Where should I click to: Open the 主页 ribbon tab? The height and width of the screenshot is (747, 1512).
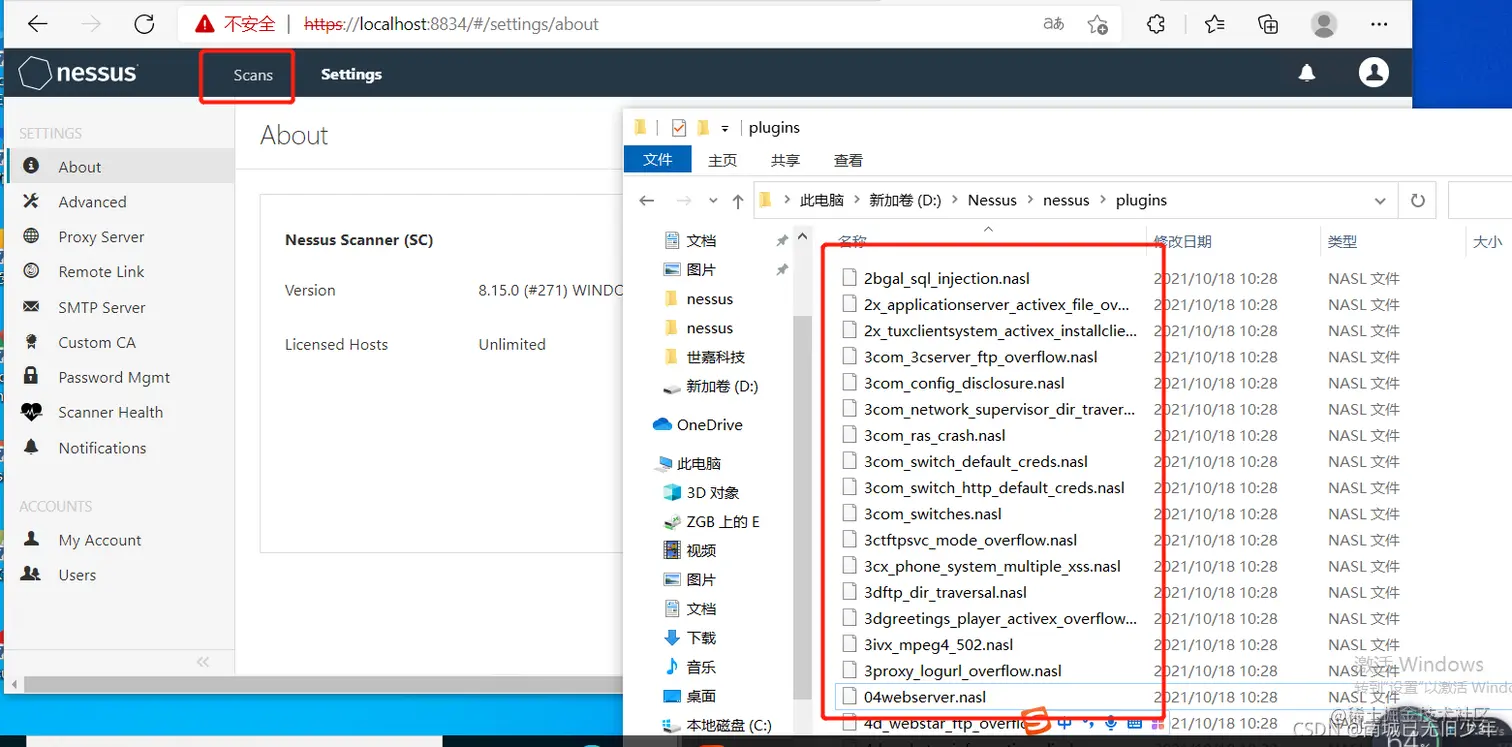(x=722, y=160)
